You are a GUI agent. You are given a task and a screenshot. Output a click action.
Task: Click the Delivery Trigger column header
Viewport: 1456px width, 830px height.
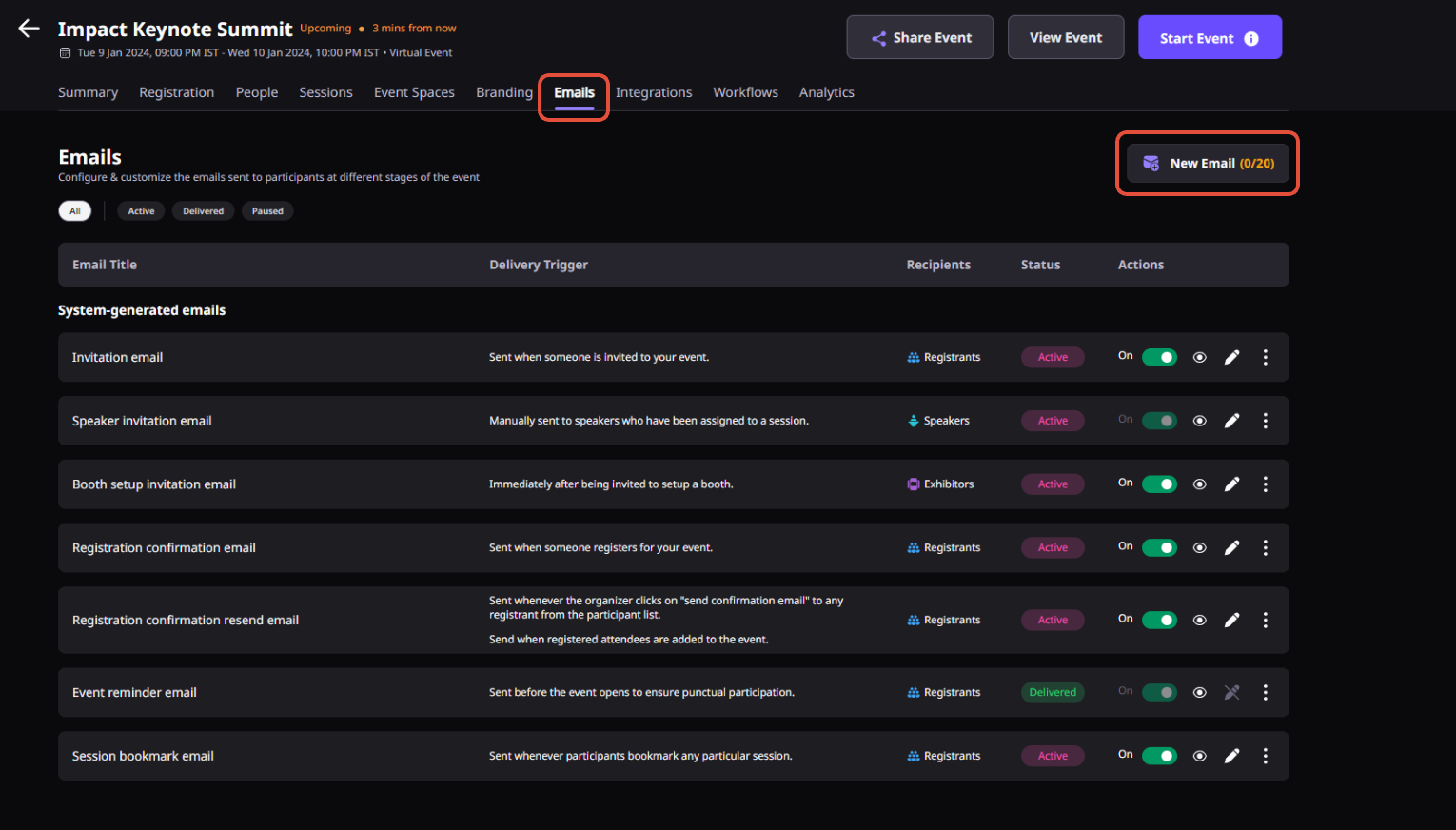pos(539,265)
